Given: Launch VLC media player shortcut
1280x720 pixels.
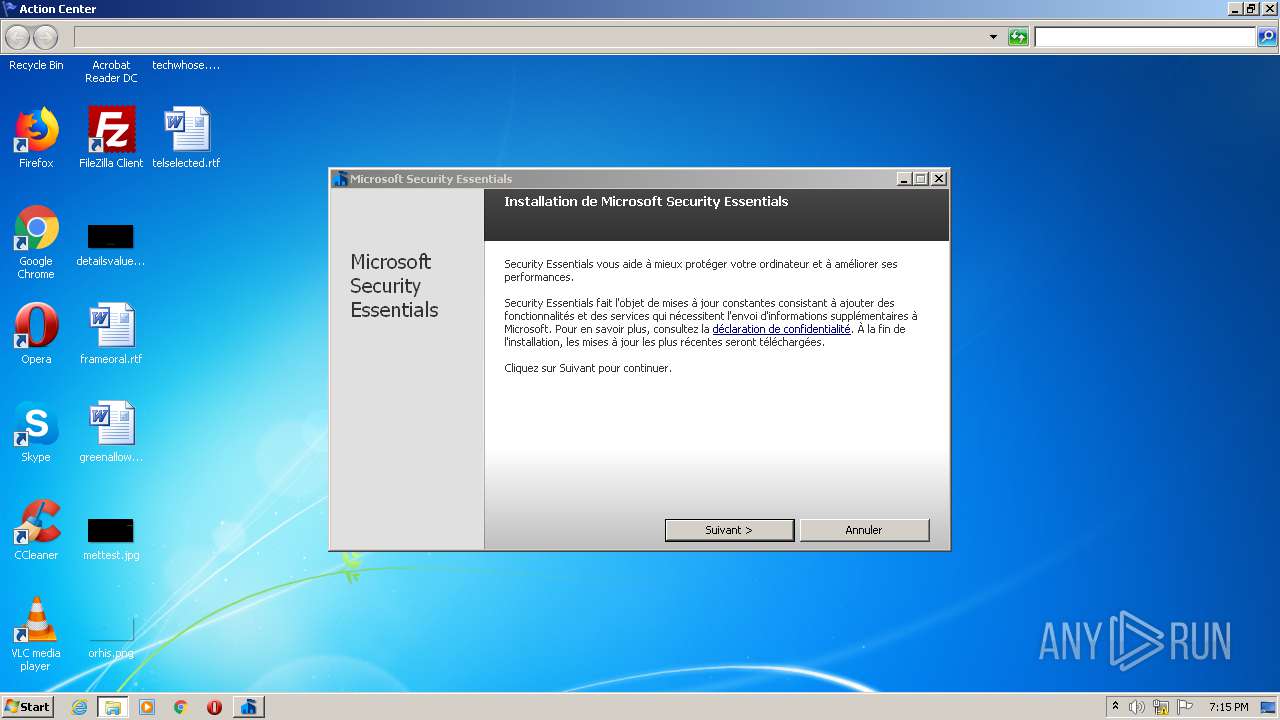Looking at the screenshot, I should point(36,634).
